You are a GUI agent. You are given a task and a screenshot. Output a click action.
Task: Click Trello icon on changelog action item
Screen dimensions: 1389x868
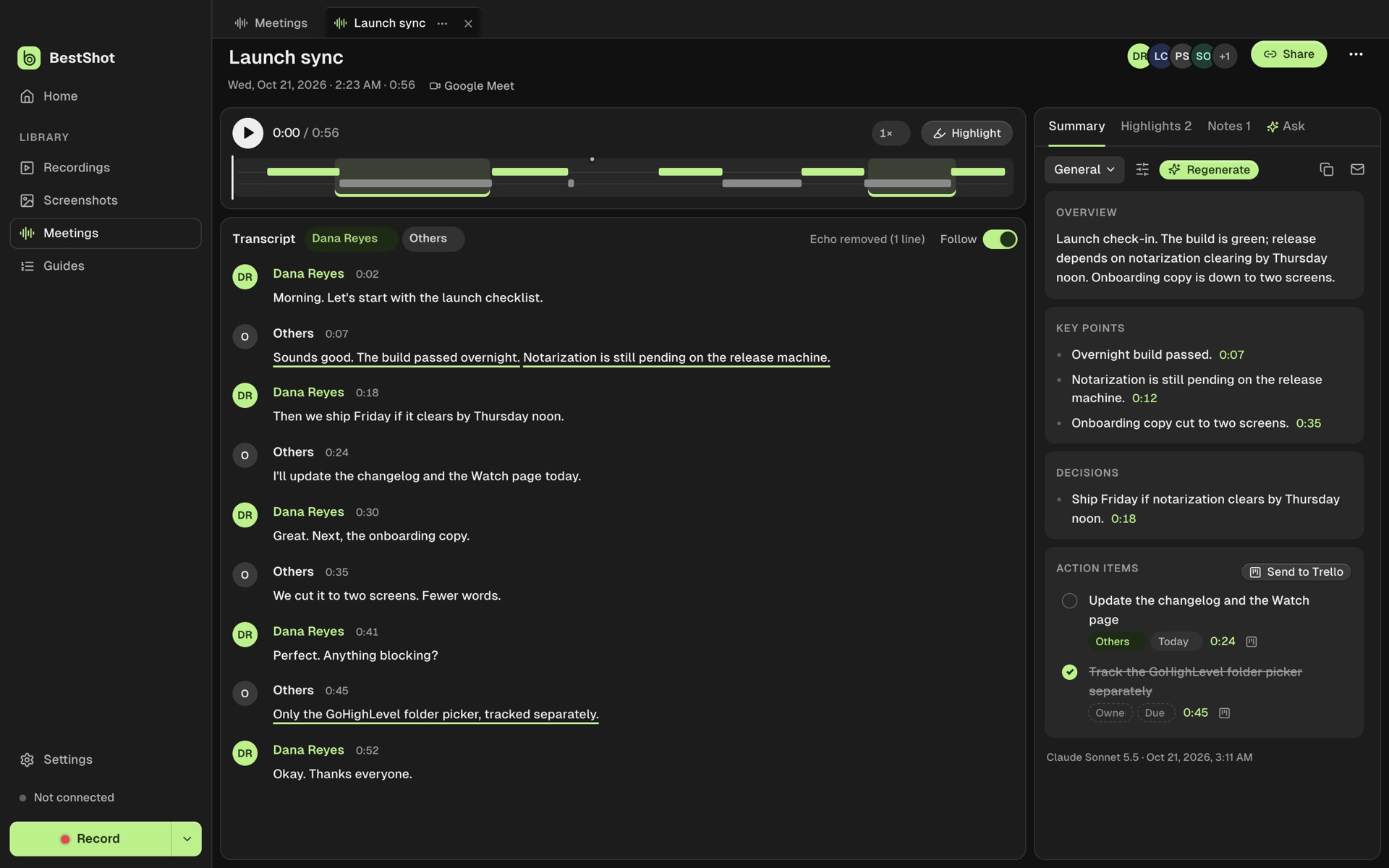pyautogui.click(x=1252, y=642)
